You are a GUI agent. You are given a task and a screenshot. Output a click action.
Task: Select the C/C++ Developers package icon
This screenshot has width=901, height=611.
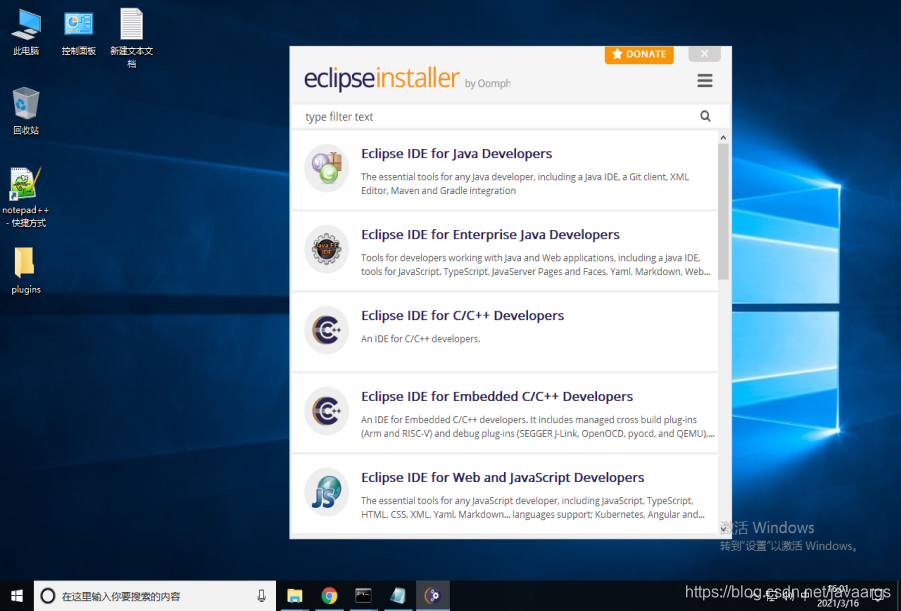pos(326,330)
